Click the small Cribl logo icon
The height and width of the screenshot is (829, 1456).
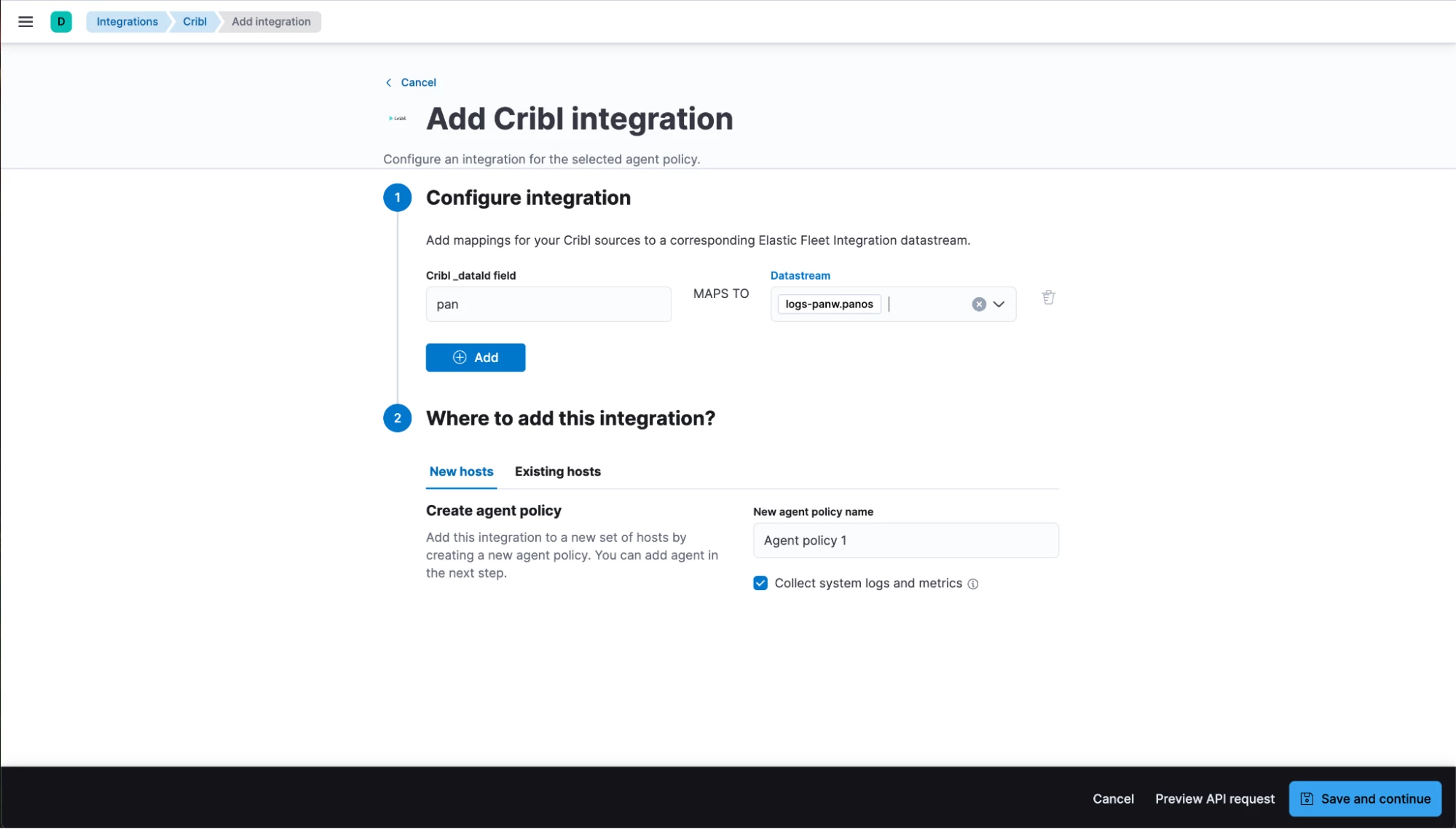point(398,118)
